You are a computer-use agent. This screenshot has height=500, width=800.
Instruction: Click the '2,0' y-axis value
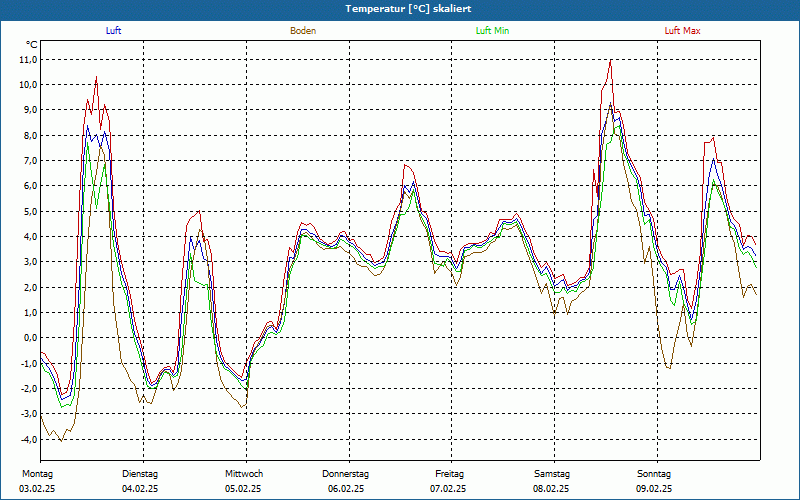tap(30, 287)
